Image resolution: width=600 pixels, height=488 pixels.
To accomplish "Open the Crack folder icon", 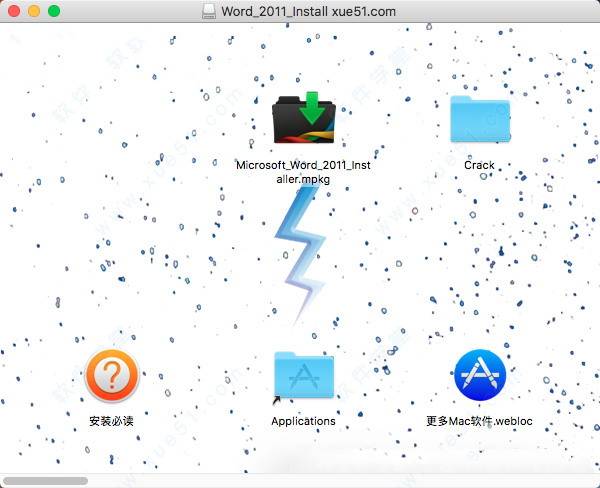I will (480, 119).
